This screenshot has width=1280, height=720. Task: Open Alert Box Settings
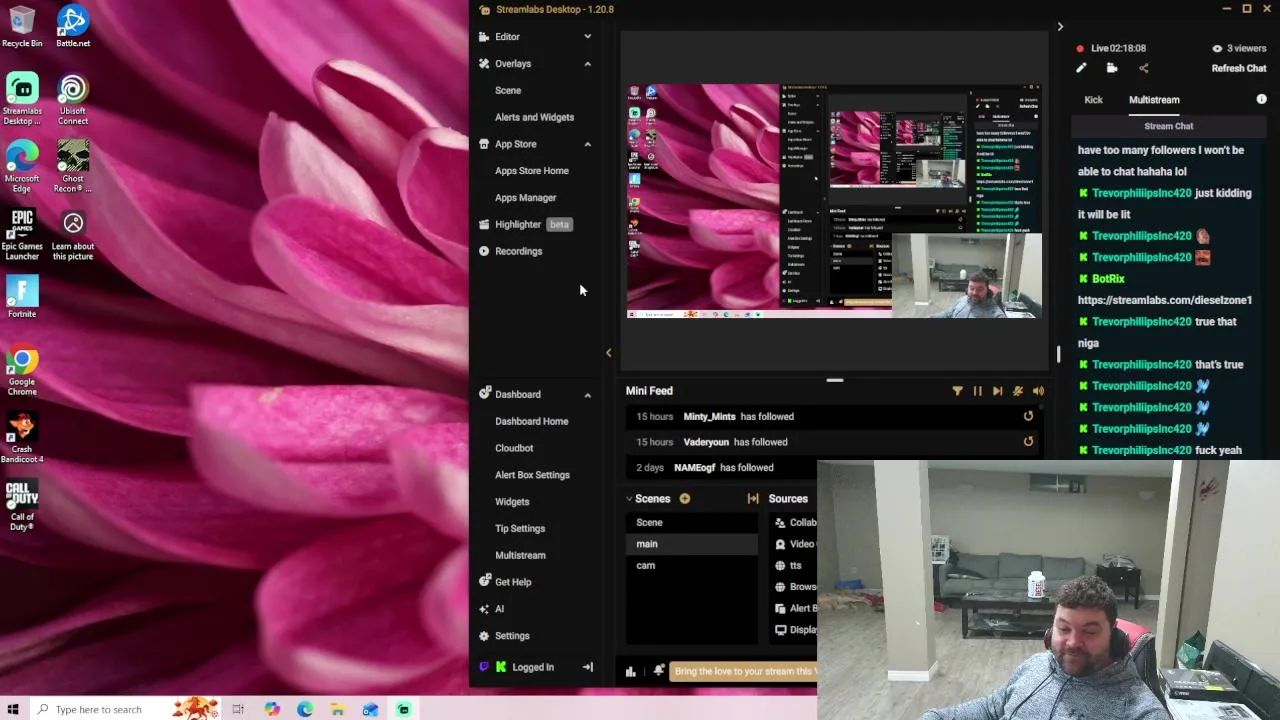[x=532, y=475]
